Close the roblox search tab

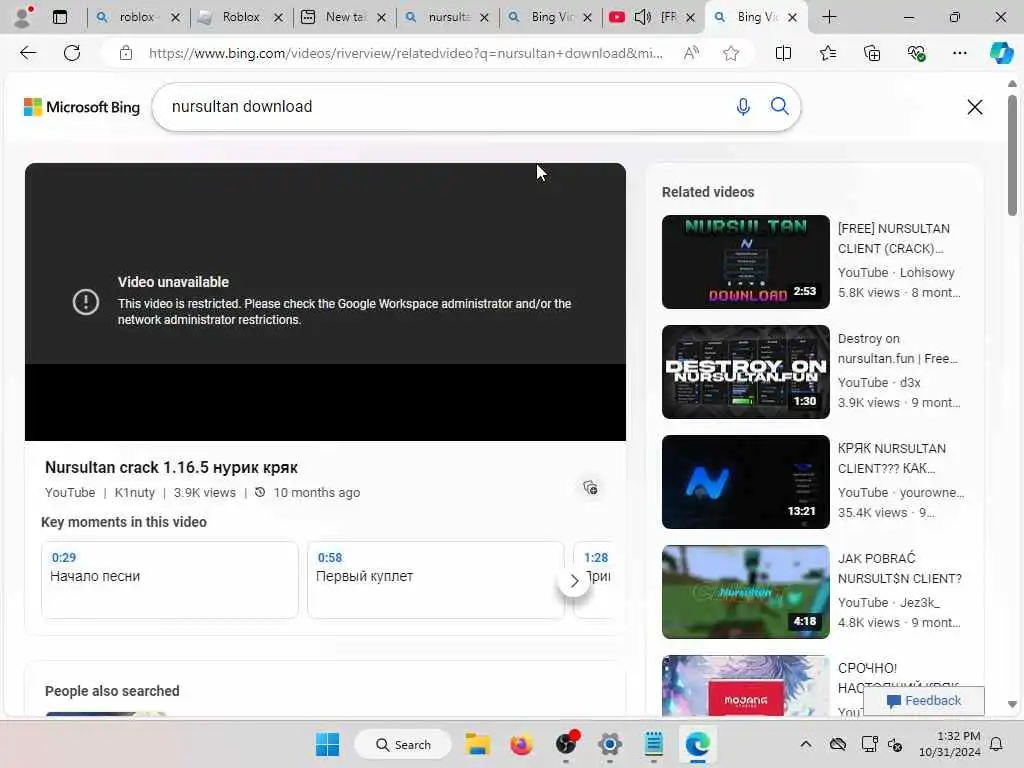(175, 18)
